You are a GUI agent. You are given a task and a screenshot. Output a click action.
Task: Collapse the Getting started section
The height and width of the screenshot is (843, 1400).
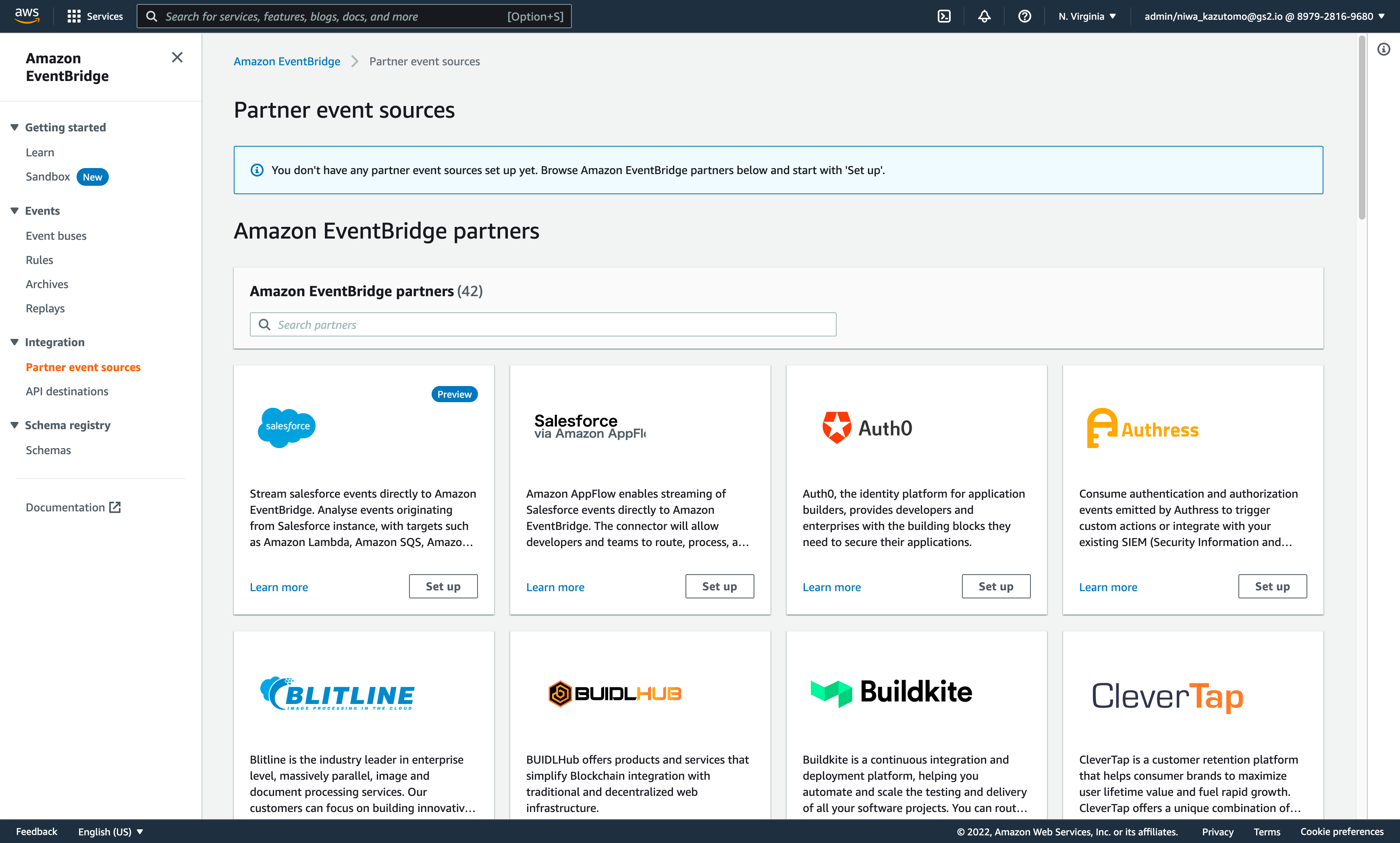(x=15, y=127)
